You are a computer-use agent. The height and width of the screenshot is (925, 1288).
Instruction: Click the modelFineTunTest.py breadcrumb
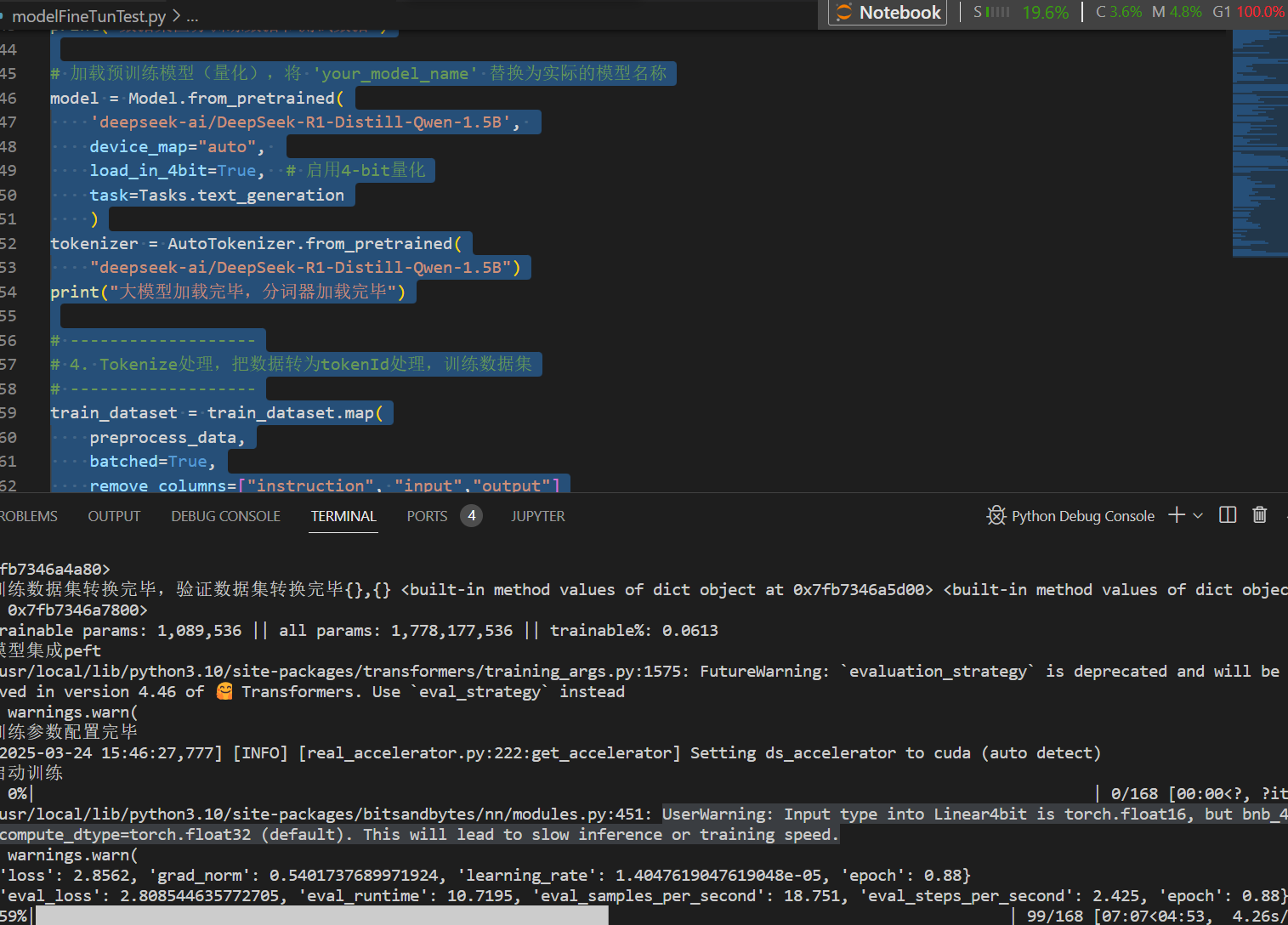[88, 16]
